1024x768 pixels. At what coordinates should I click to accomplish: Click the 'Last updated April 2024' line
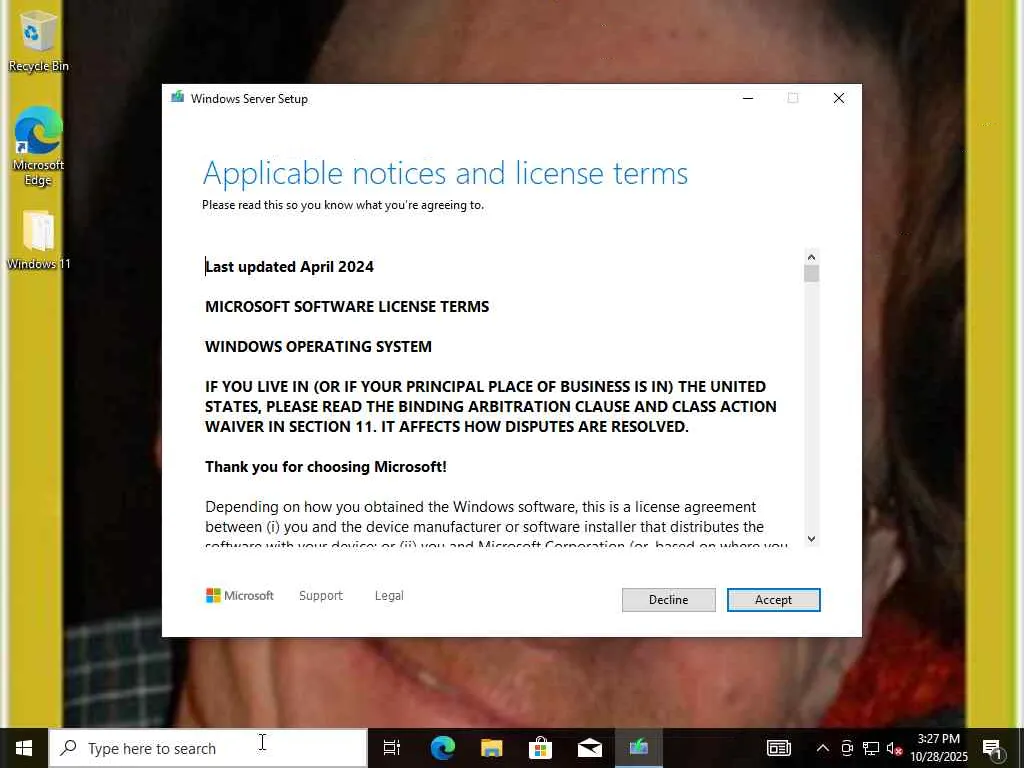[x=289, y=266]
